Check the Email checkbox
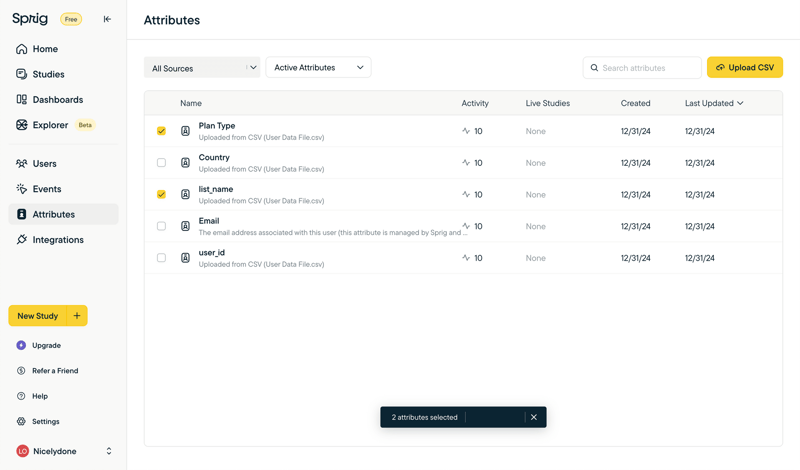Image resolution: width=800 pixels, height=470 pixels. point(161,226)
